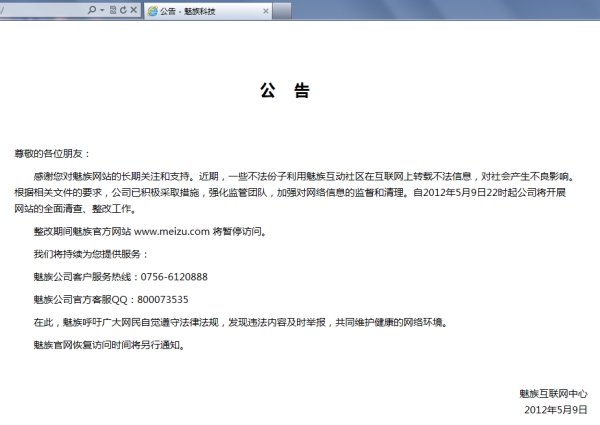The width and height of the screenshot is (600, 425).
Task: Stop loading with the X icon in address bar
Action: click(134, 10)
